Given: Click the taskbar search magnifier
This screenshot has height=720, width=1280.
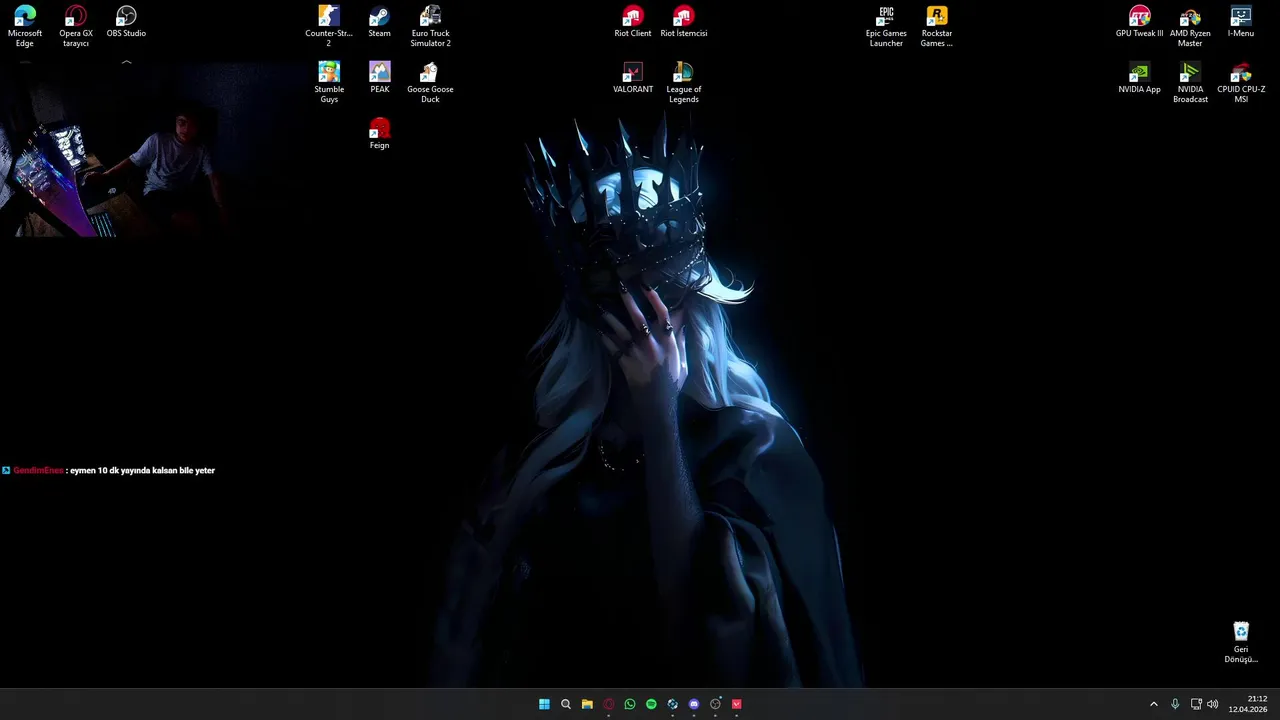Looking at the screenshot, I should (566, 704).
